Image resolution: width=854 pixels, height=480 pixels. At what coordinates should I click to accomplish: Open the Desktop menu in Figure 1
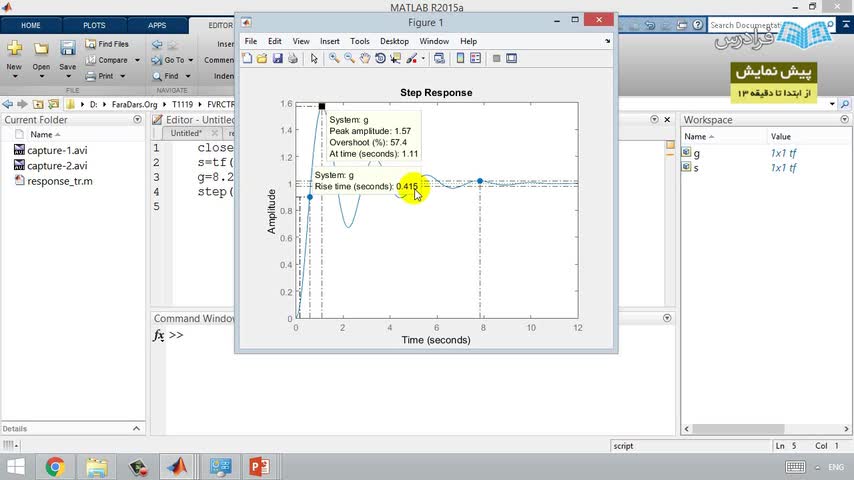click(394, 41)
